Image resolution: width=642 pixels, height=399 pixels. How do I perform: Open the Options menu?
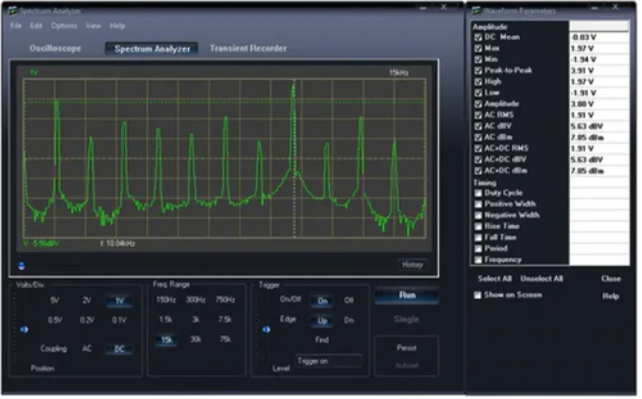tap(64, 26)
